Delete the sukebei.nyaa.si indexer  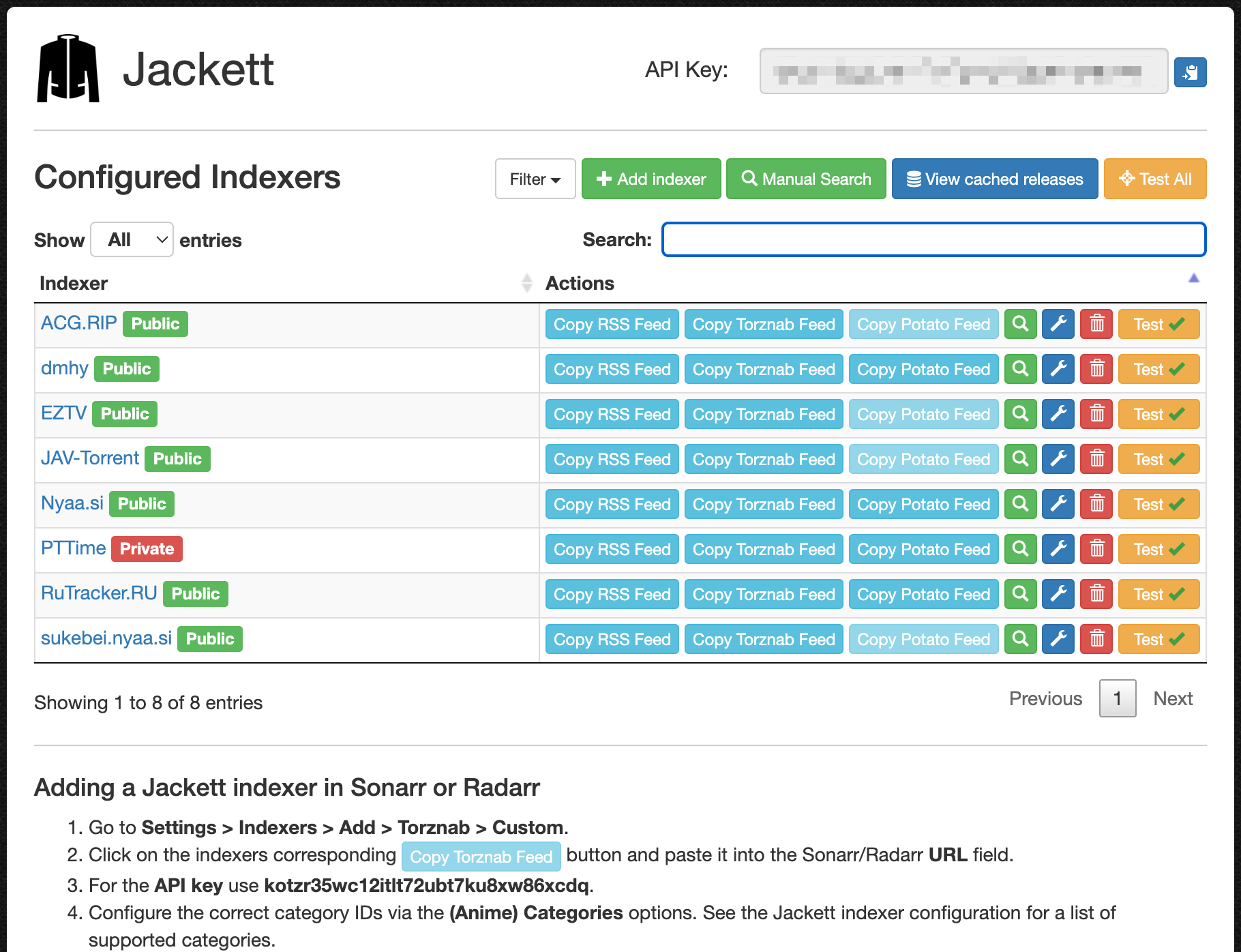coord(1096,639)
